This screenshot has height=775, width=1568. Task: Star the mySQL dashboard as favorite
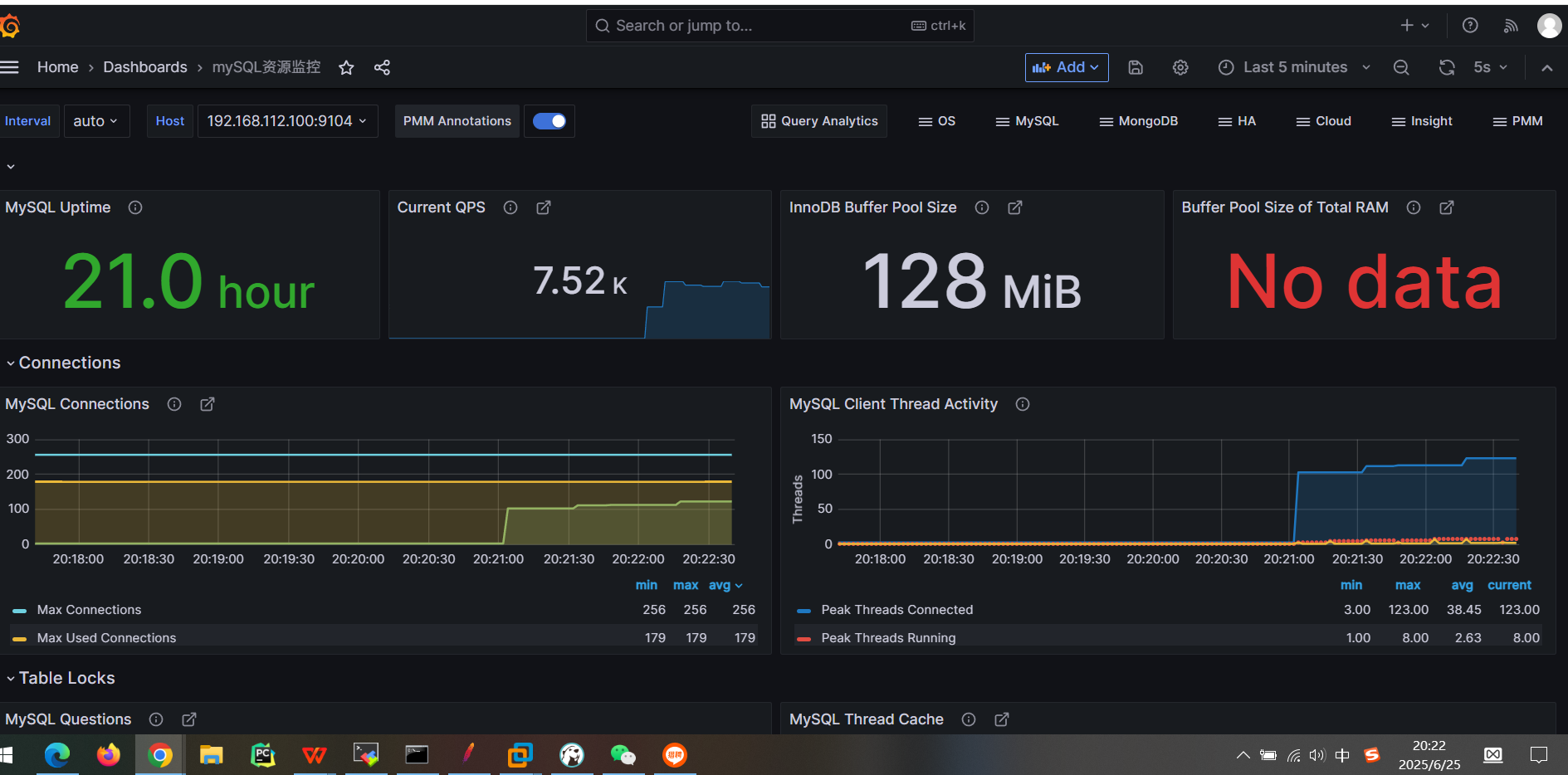(x=346, y=67)
